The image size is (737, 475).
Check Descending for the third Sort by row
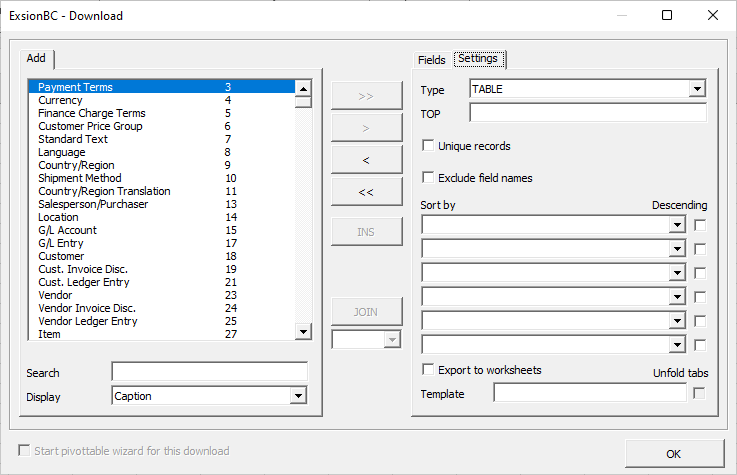click(700, 273)
